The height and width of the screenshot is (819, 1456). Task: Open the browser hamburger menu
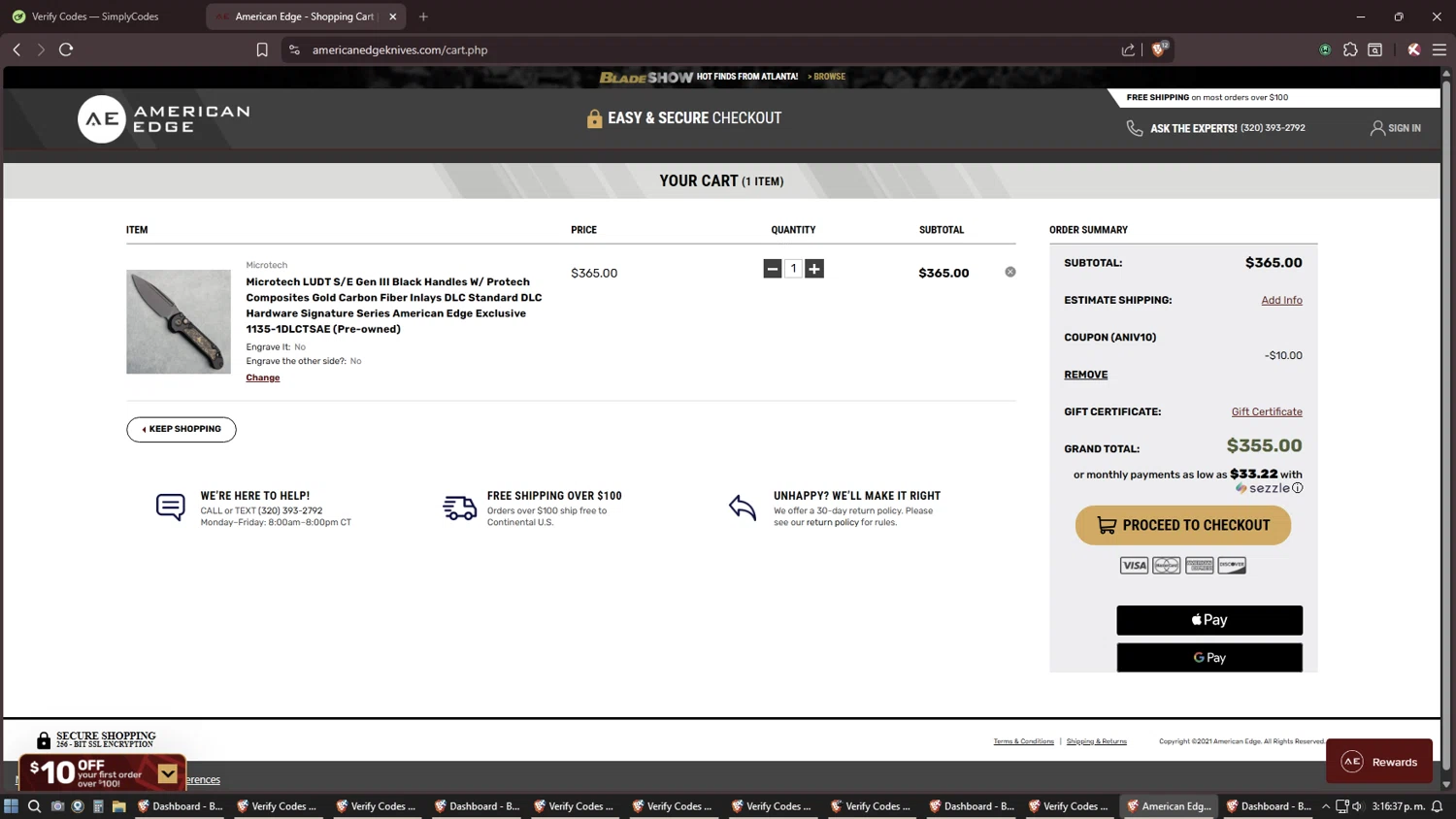click(1439, 49)
